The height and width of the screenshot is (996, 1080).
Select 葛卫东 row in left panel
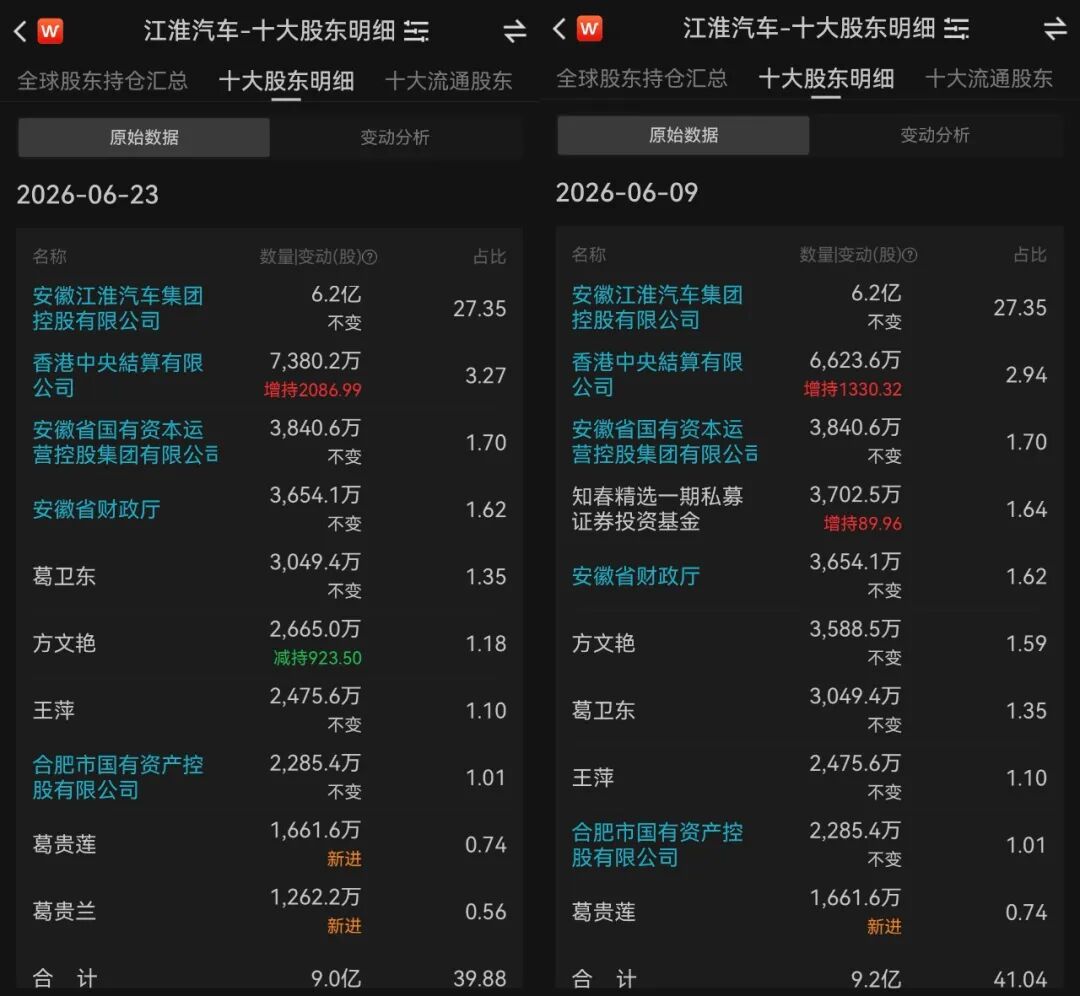pyautogui.click(x=269, y=576)
